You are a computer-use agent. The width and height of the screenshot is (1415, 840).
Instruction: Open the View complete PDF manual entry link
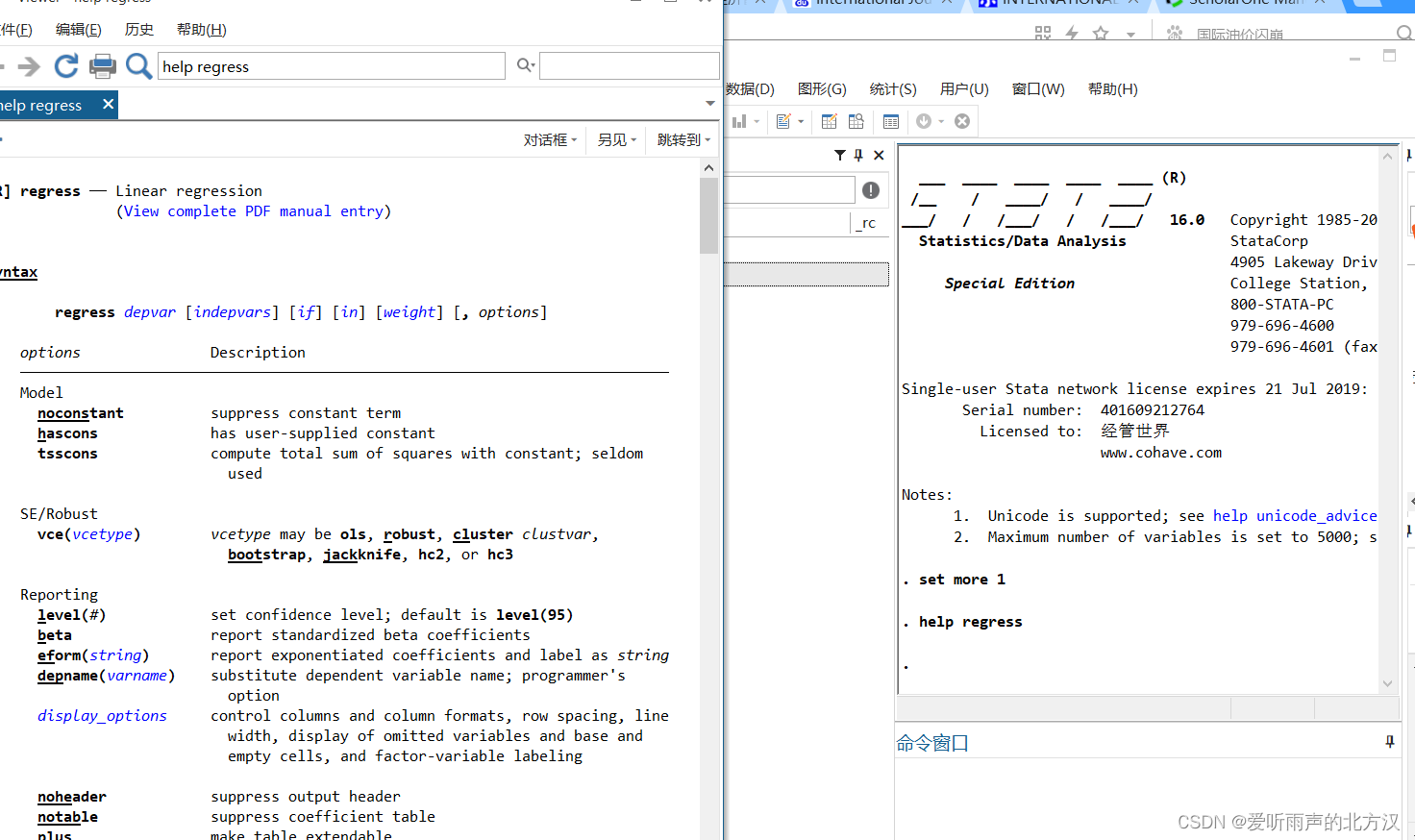254,211
